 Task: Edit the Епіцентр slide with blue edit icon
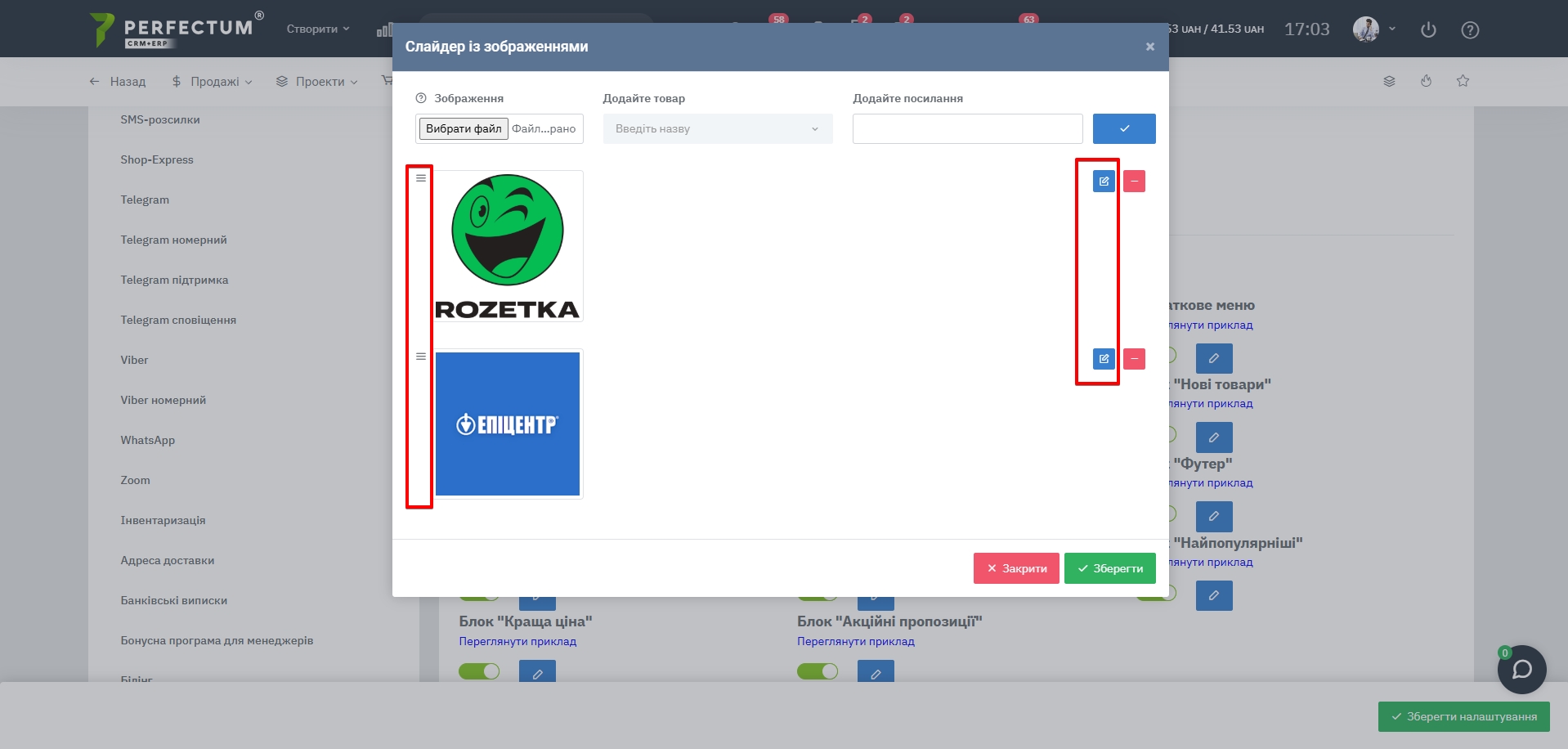pyautogui.click(x=1104, y=359)
